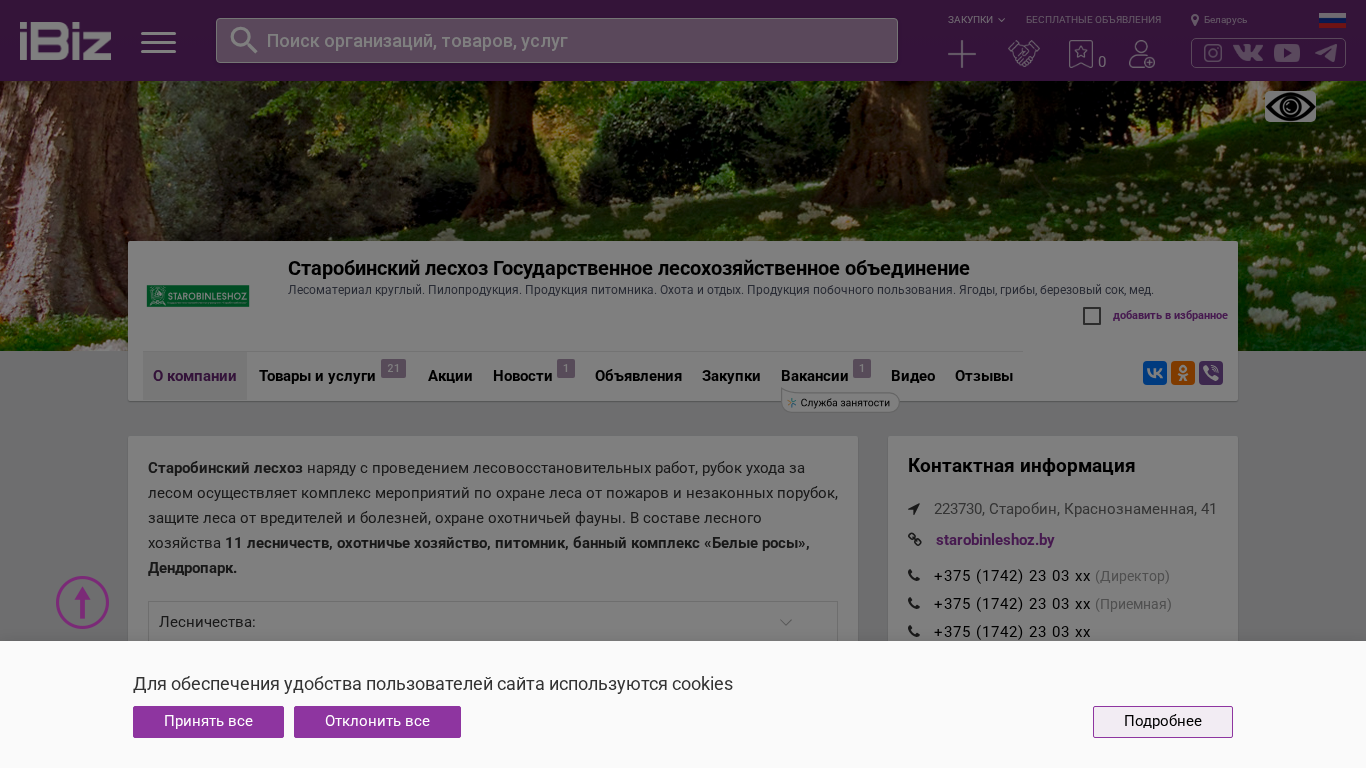Viewport: 1366px width, 768px height.
Task: Reveal the Директор phone number
Action: pos(1012,576)
